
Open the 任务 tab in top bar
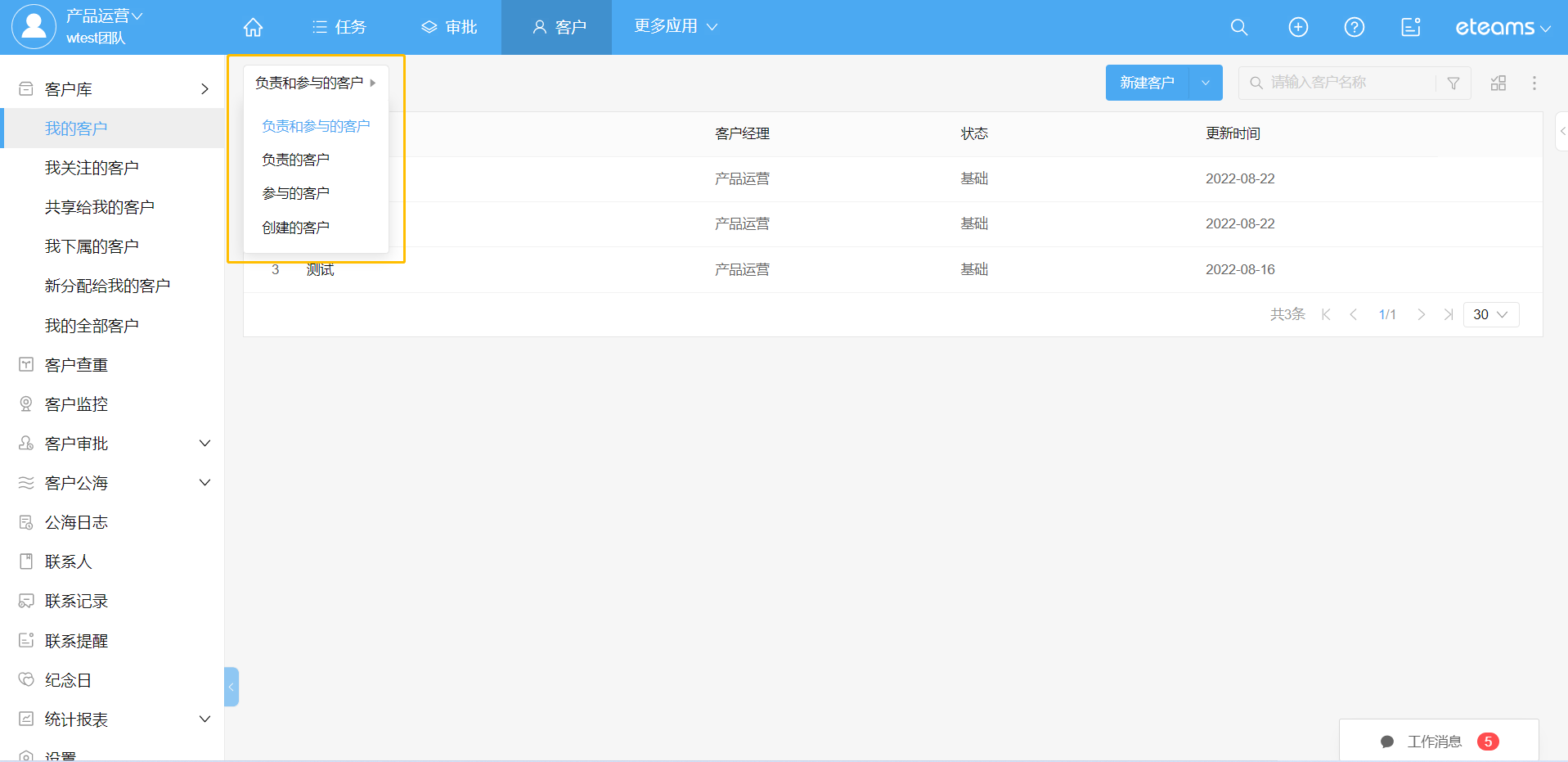coord(339,27)
